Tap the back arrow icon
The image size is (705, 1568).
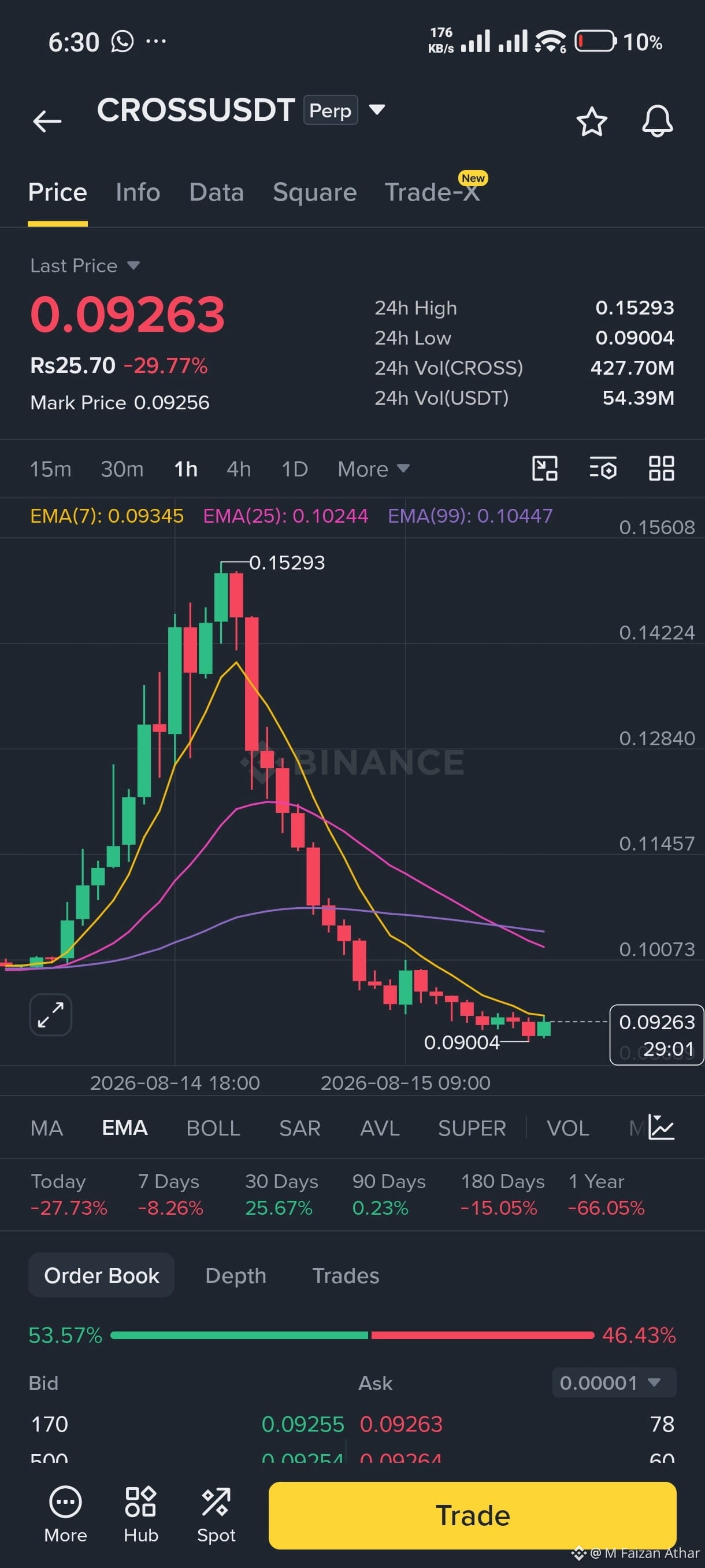47,121
